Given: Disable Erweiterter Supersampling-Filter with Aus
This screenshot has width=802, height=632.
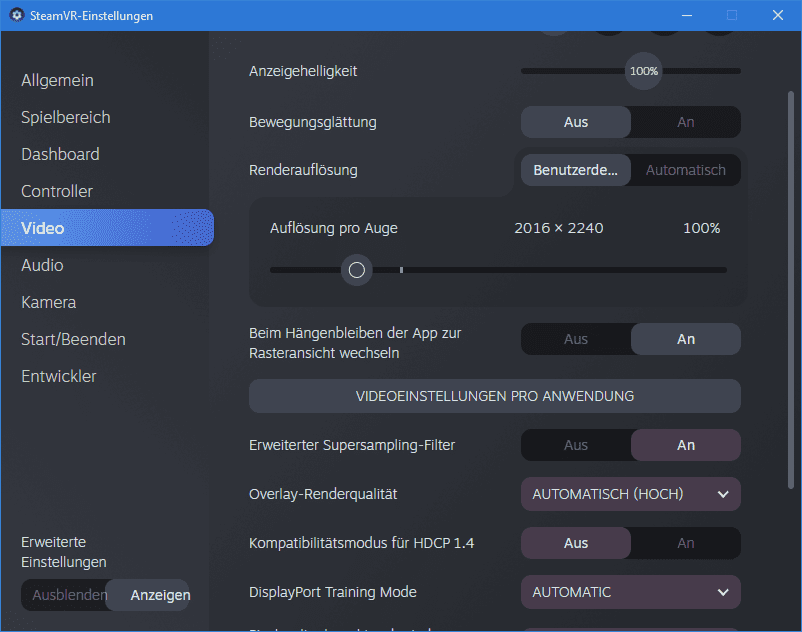Looking at the screenshot, I should click(576, 445).
